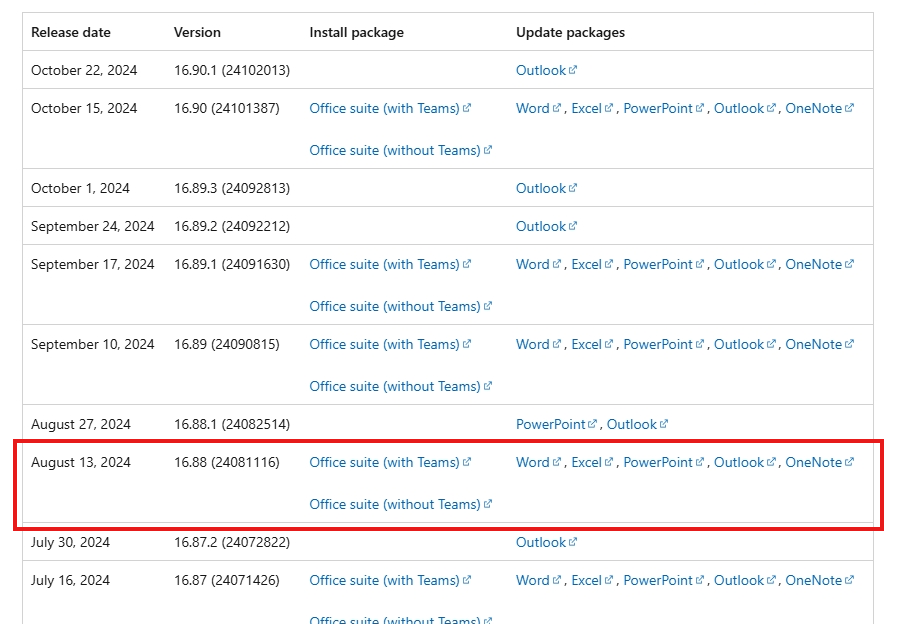Select the date September 24, 2024
Image resolution: width=900 pixels, height=624 pixels.
coord(92,226)
